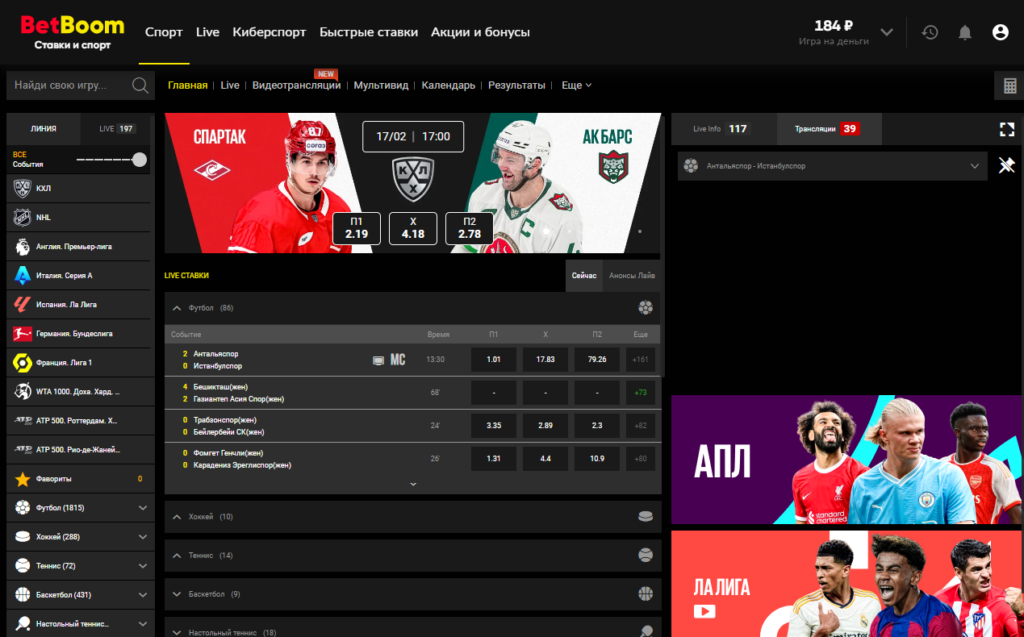Collapse the Хоккей (10) live section
Image resolution: width=1024 pixels, height=637 pixels.
(x=176, y=517)
